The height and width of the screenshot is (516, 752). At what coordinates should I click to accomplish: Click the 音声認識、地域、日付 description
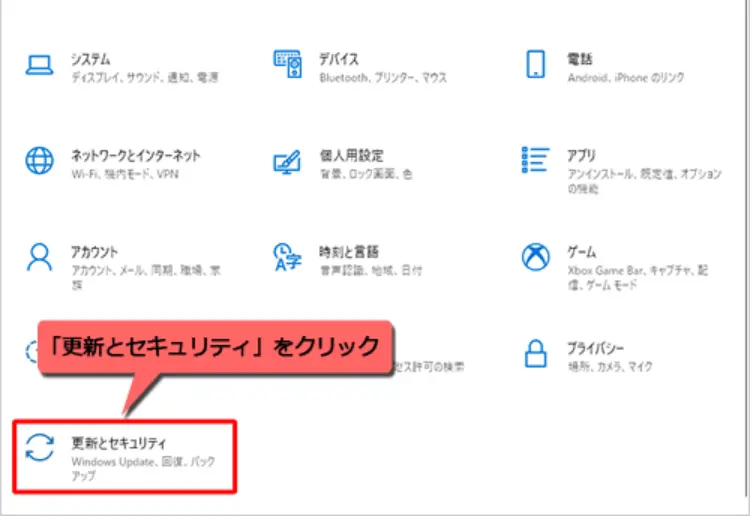(x=371, y=270)
